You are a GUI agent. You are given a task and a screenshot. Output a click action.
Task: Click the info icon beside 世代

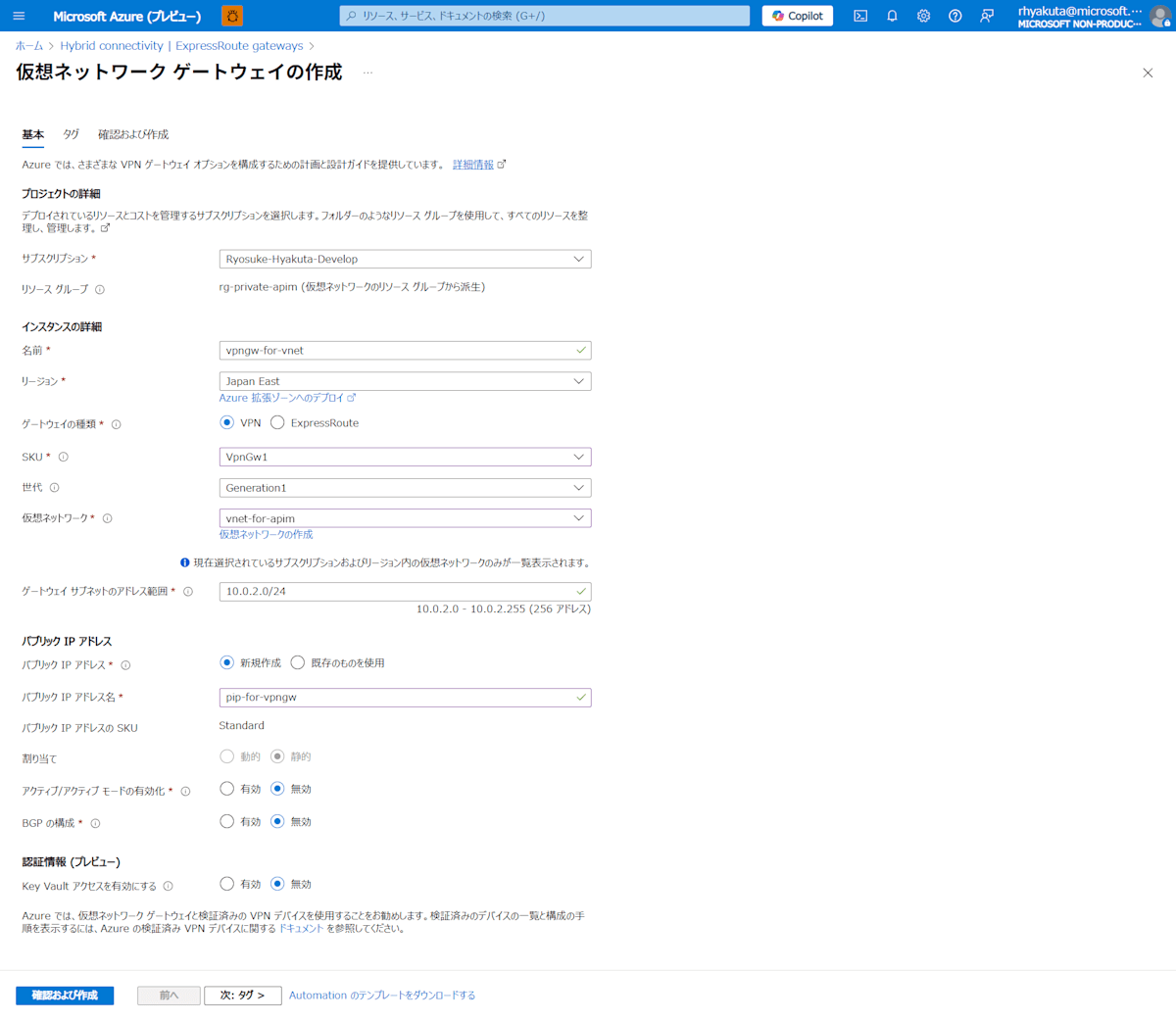[x=55, y=487]
